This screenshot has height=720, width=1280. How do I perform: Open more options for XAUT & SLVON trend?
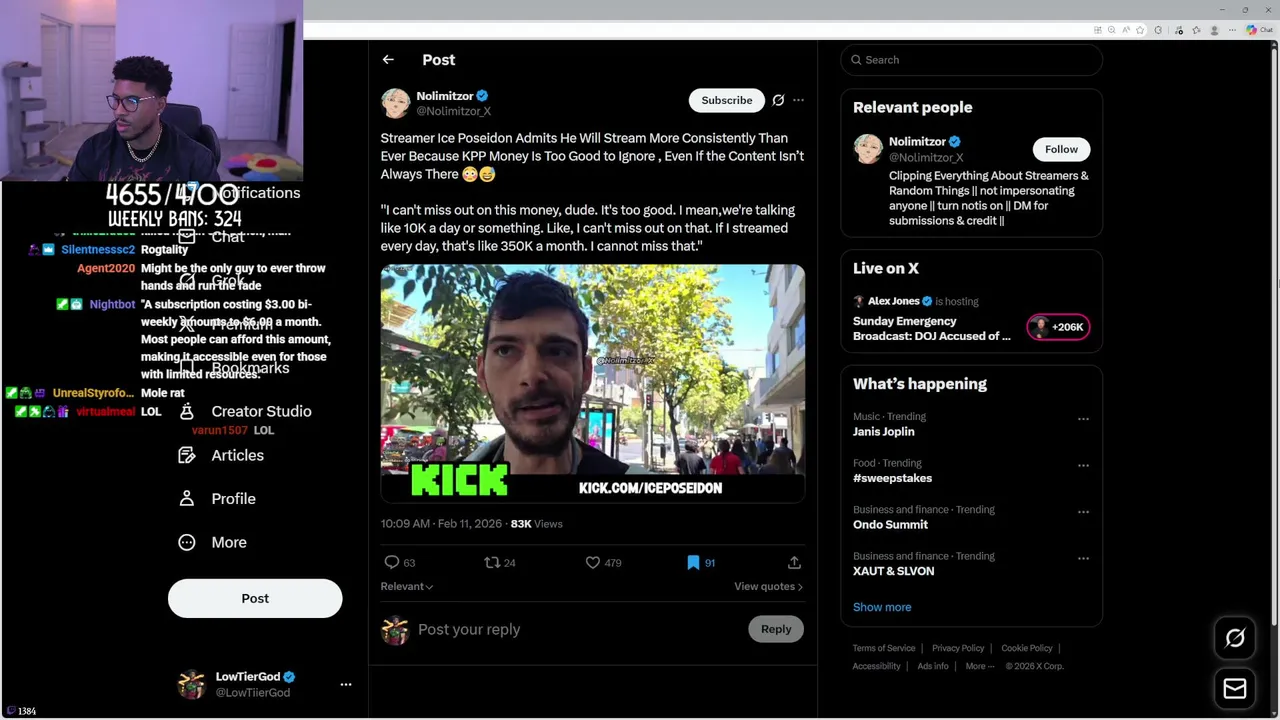point(1083,558)
